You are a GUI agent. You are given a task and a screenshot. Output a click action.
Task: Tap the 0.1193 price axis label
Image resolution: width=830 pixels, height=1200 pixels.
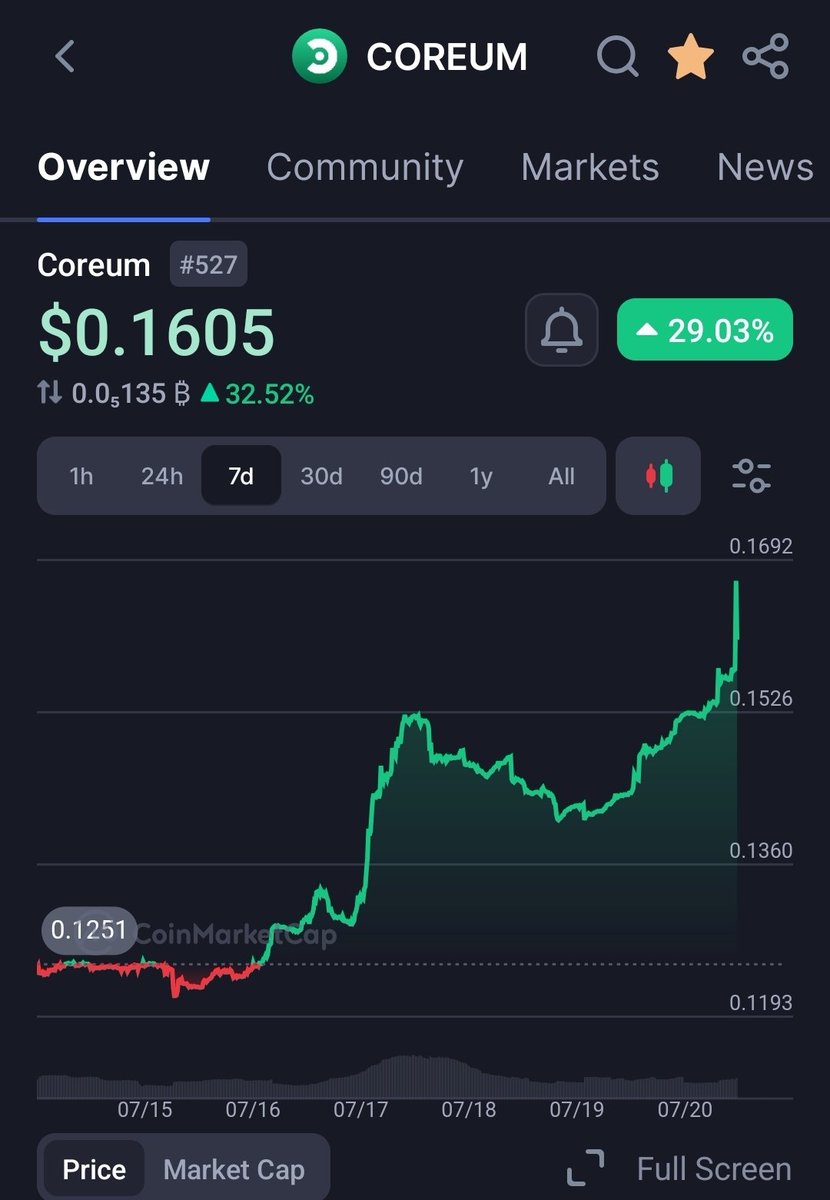760,1002
